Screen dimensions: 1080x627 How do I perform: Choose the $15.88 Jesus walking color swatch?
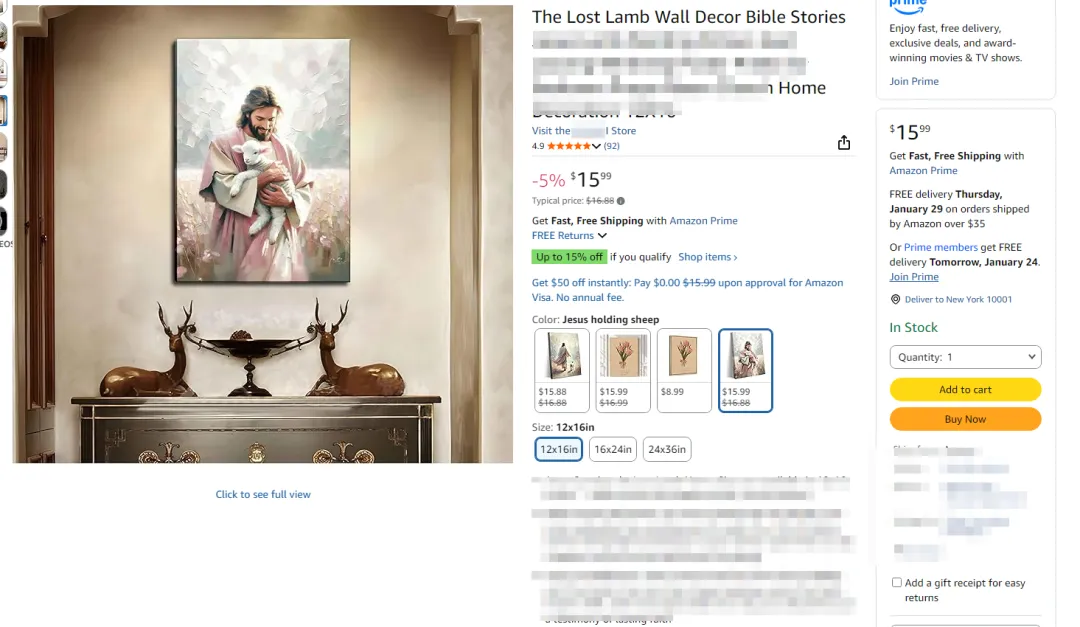(562, 371)
